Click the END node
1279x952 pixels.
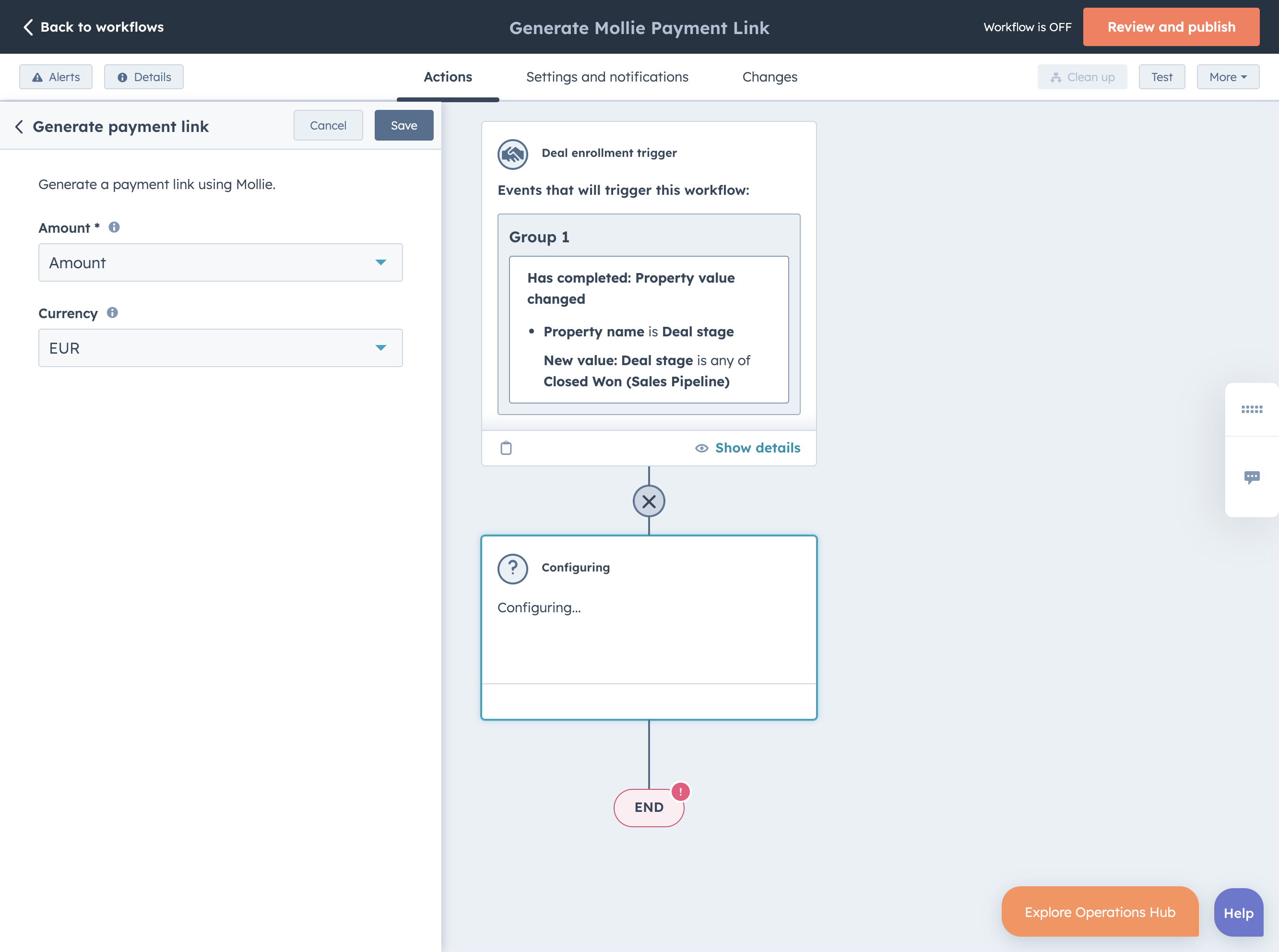pos(649,808)
